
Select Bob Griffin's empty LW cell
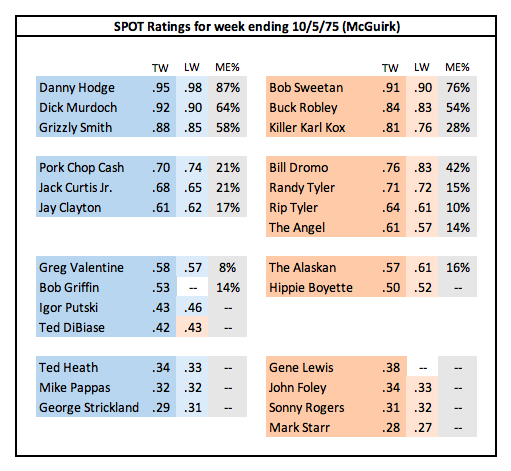click(192, 287)
